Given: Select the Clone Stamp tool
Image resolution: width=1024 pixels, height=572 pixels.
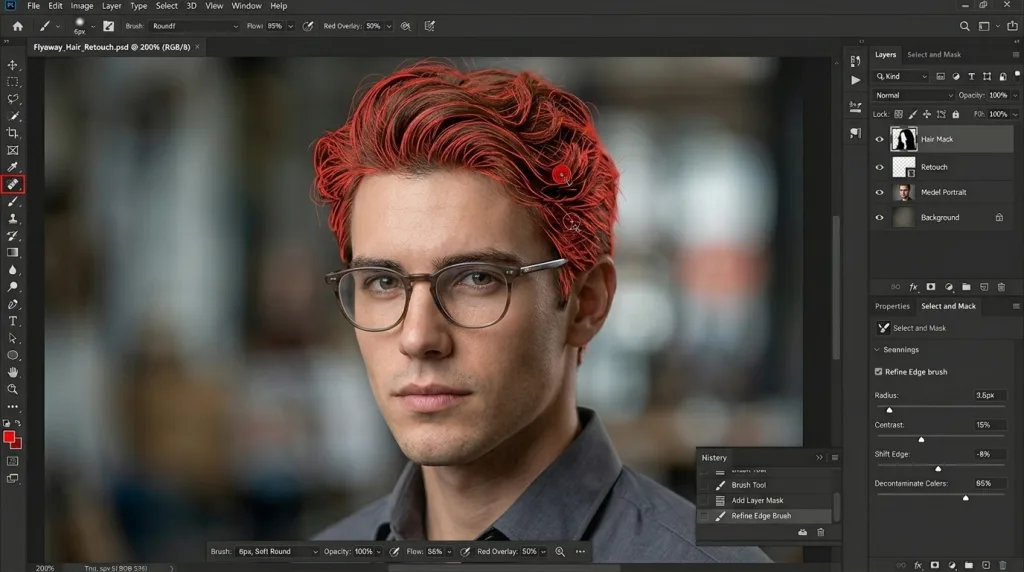Looking at the screenshot, I should (12, 219).
